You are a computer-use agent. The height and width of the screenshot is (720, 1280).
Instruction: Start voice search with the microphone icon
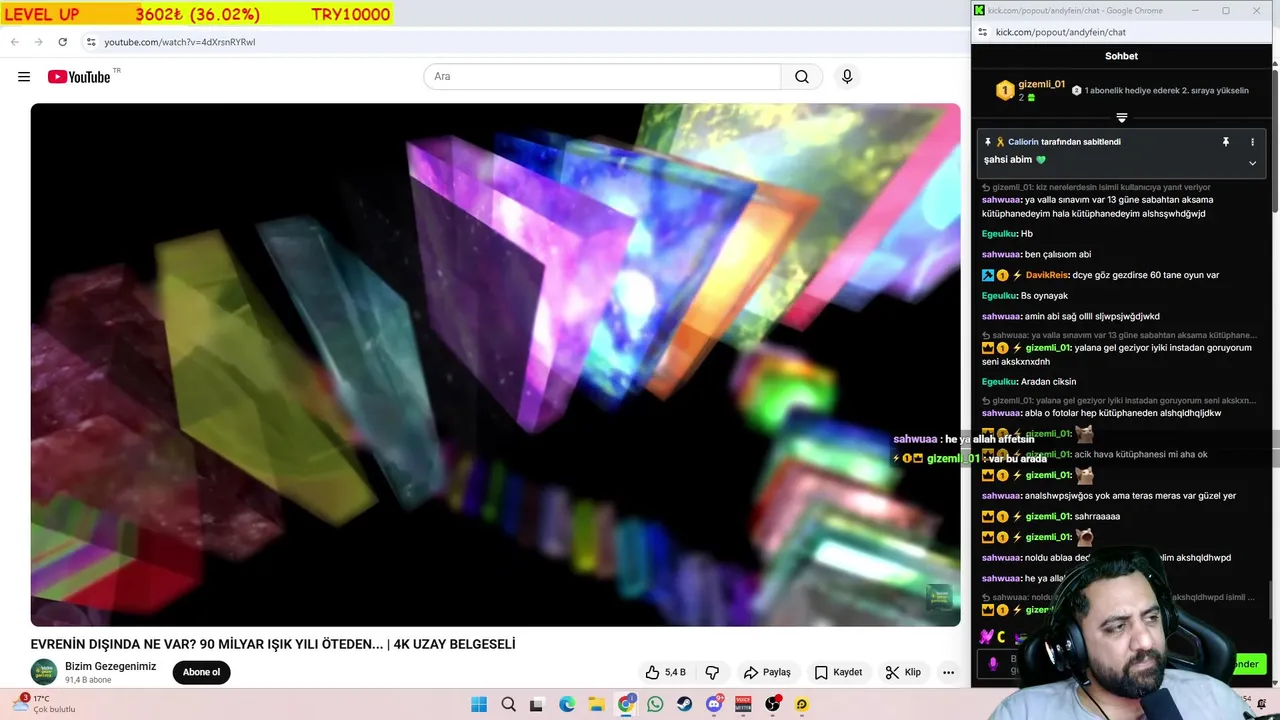847,77
